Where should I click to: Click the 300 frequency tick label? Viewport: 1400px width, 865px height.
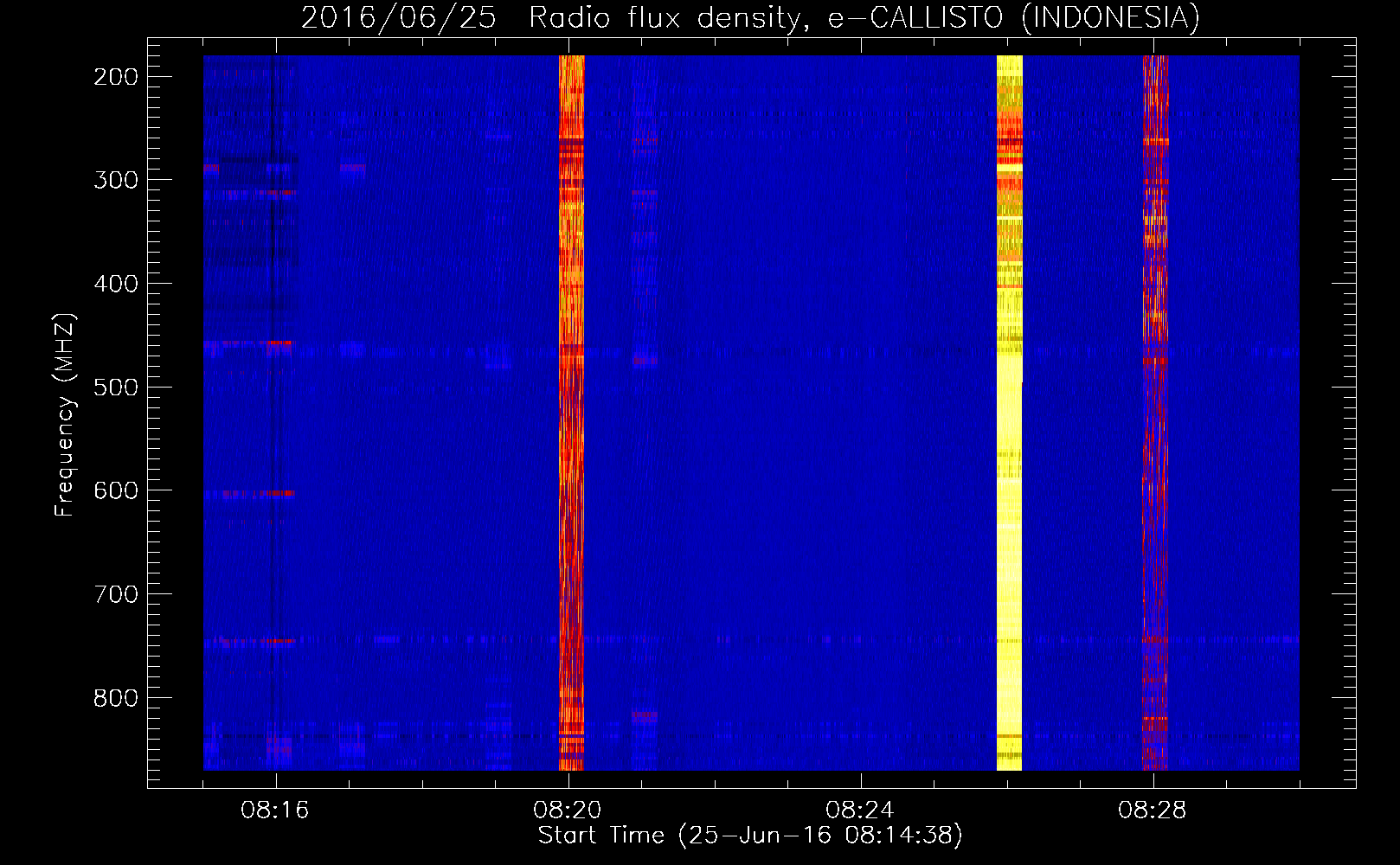(x=116, y=180)
